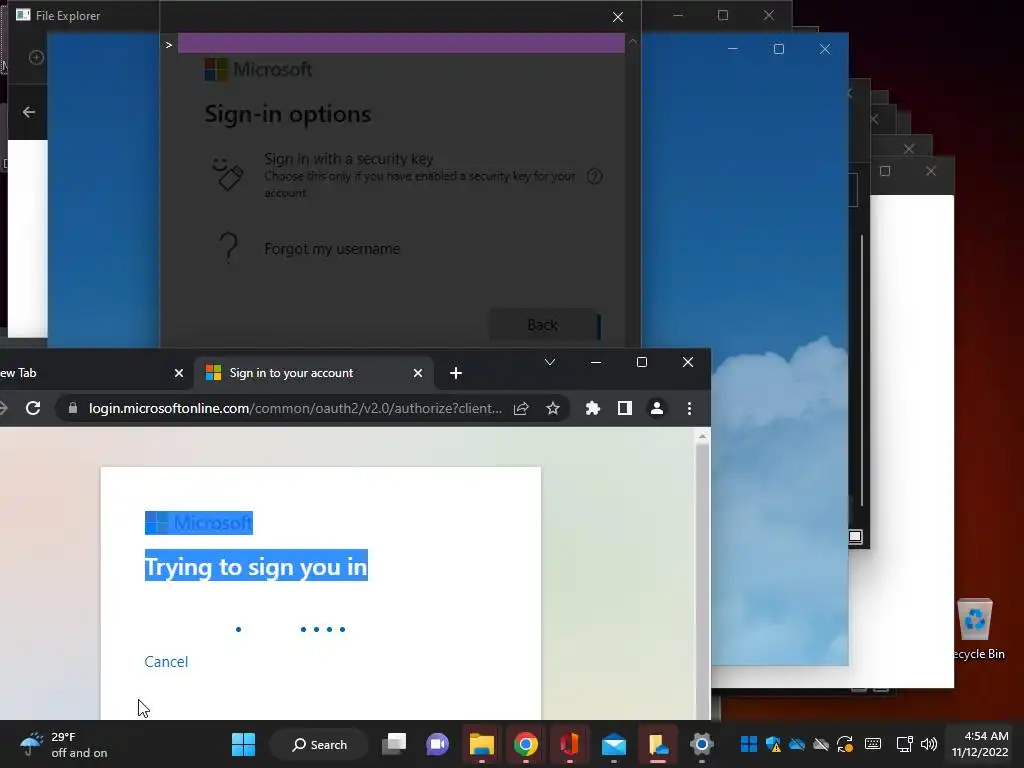Screen dimensions: 1024x768
Task: Click Back button in Sign-in options dialog
Action: [545, 325]
